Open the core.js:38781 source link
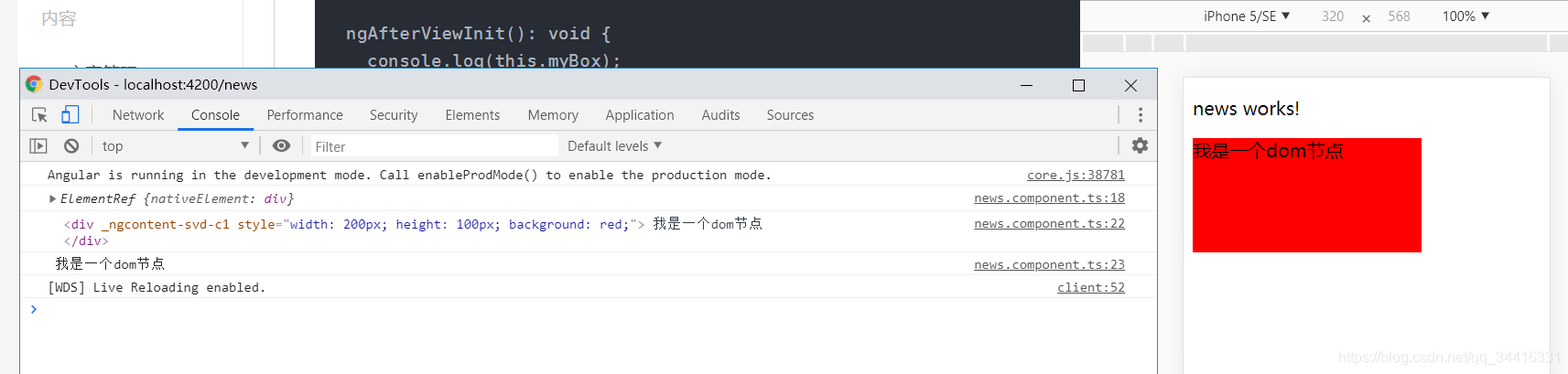Image resolution: width=1568 pixels, height=374 pixels. click(x=1076, y=176)
